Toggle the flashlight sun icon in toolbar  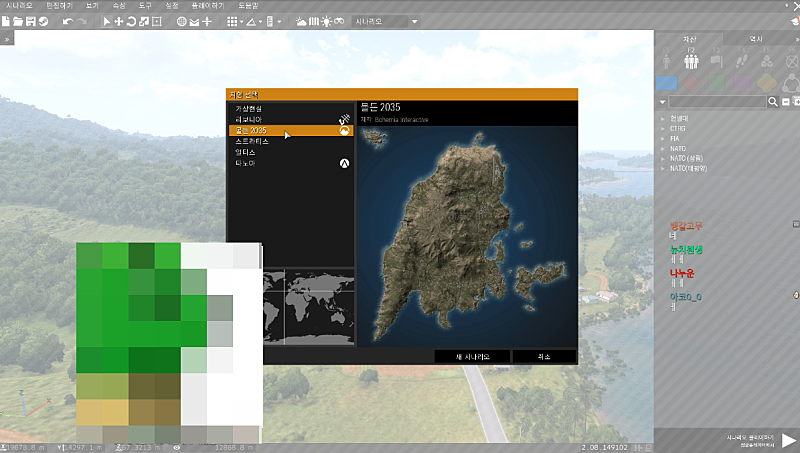[x=326, y=21]
